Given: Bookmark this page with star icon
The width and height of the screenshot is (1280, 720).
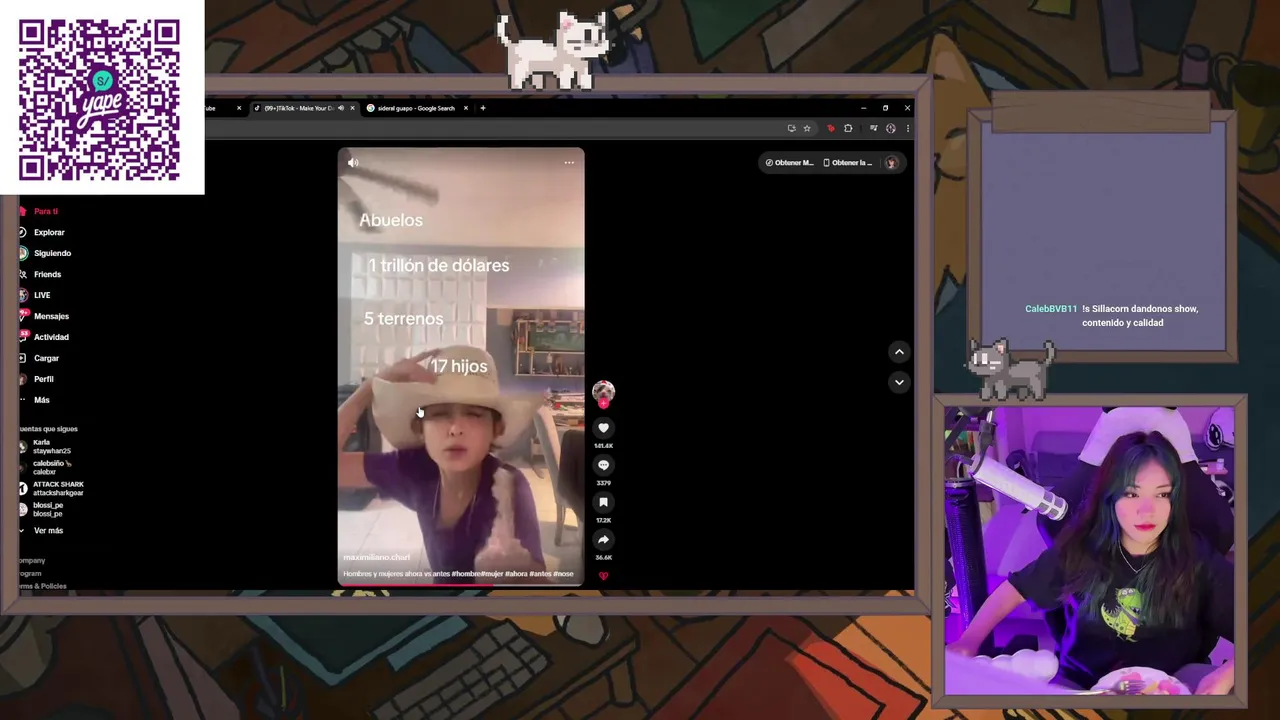Looking at the screenshot, I should click(x=807, y=128).
